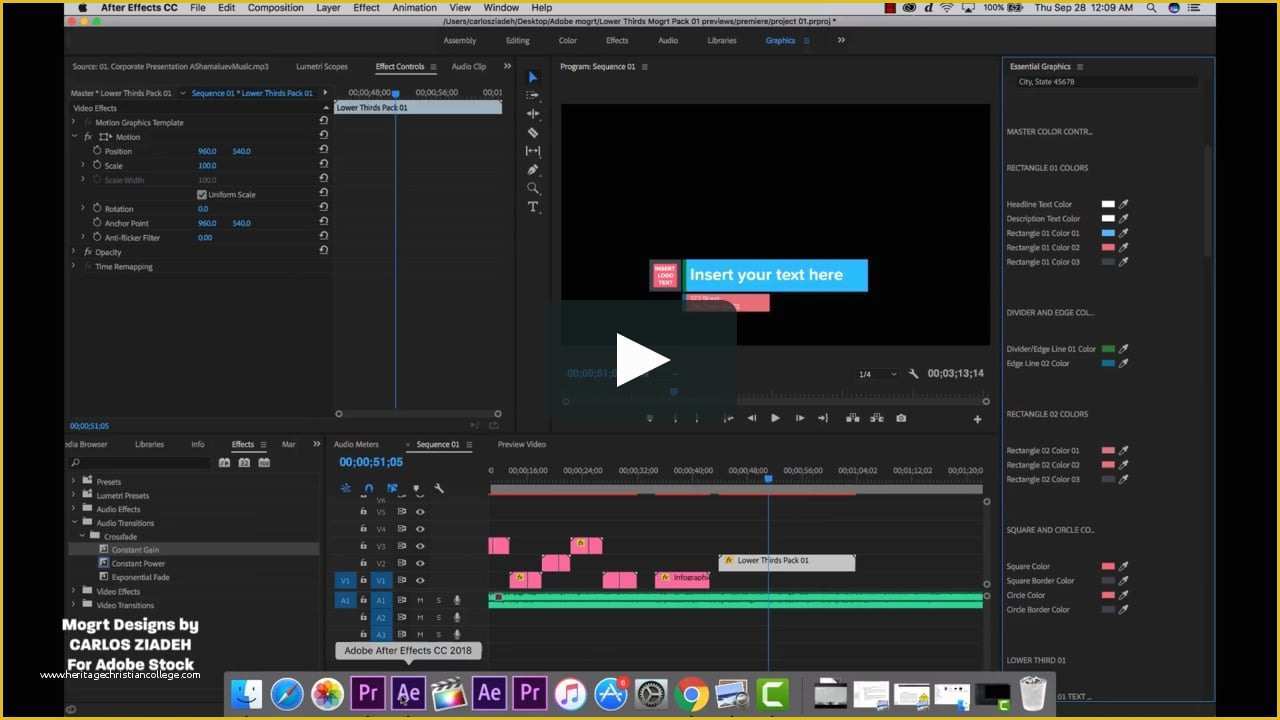Click the Effects panel search field
This screenshot has height=720, width=1280.
(x=140, y=463)
